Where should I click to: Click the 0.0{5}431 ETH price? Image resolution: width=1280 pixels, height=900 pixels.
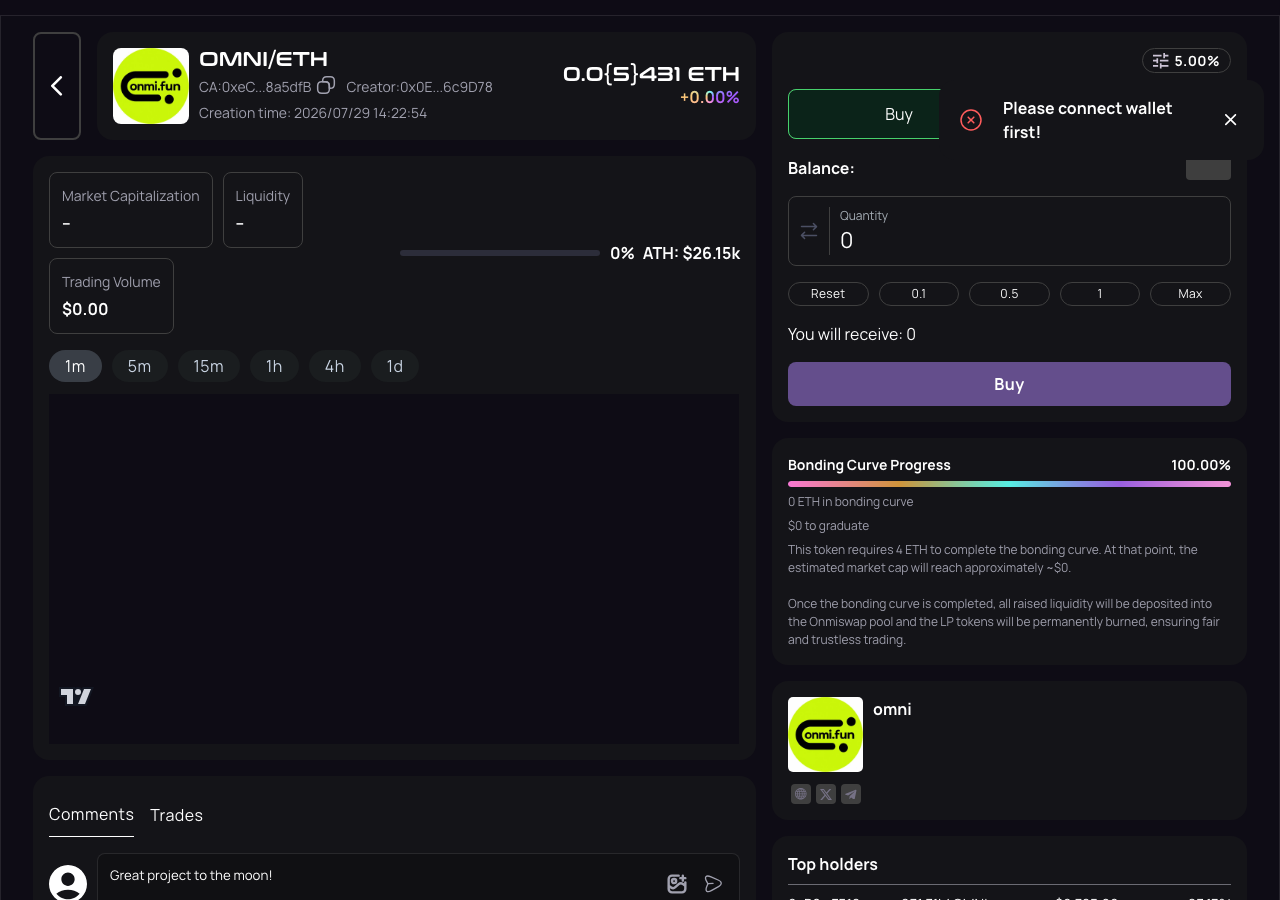(x=651, y=73)
